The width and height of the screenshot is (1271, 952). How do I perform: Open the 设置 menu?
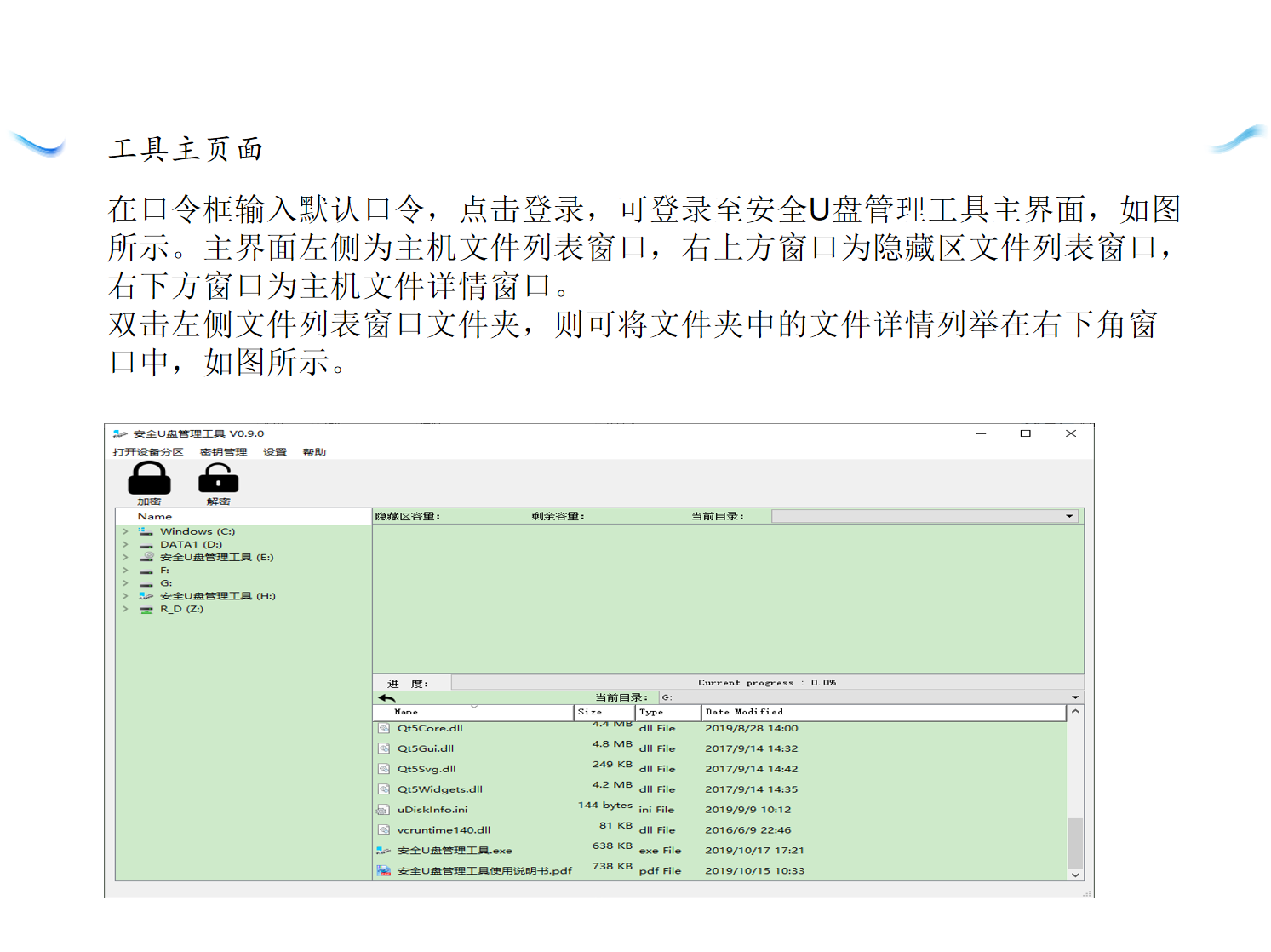[x=275, y=452]
